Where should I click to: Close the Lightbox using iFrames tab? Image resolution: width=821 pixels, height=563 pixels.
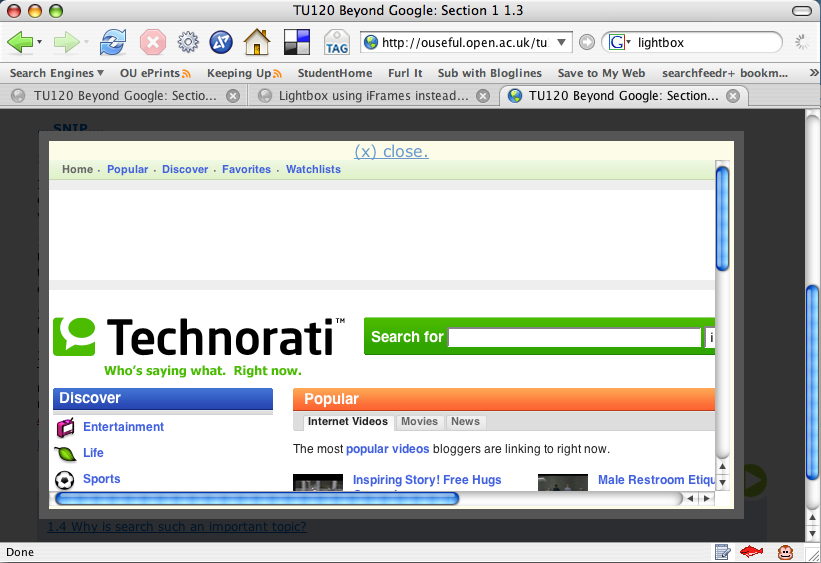[x=483, y=96]
